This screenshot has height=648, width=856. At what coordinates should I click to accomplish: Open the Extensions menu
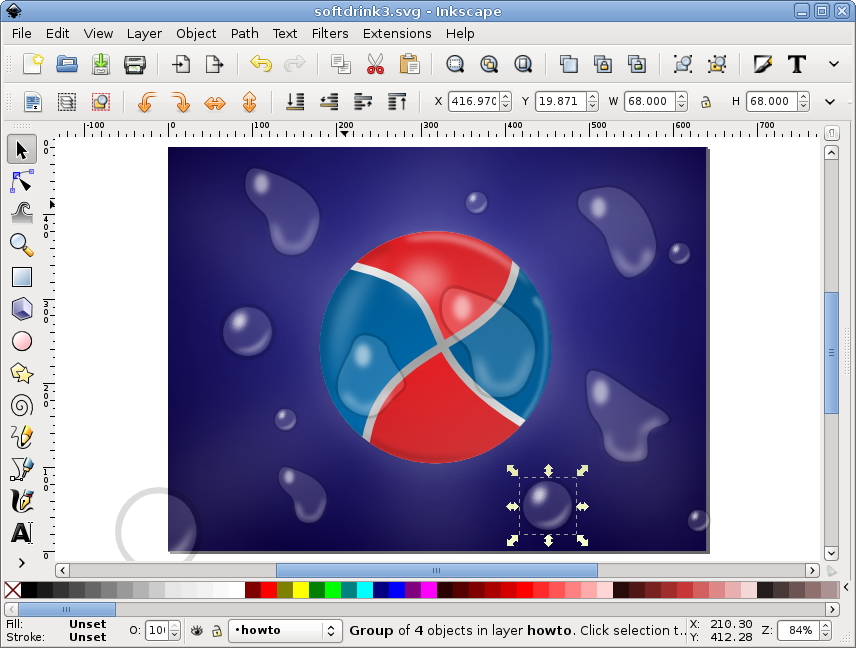pyautogui.click(x=397, y=33)
